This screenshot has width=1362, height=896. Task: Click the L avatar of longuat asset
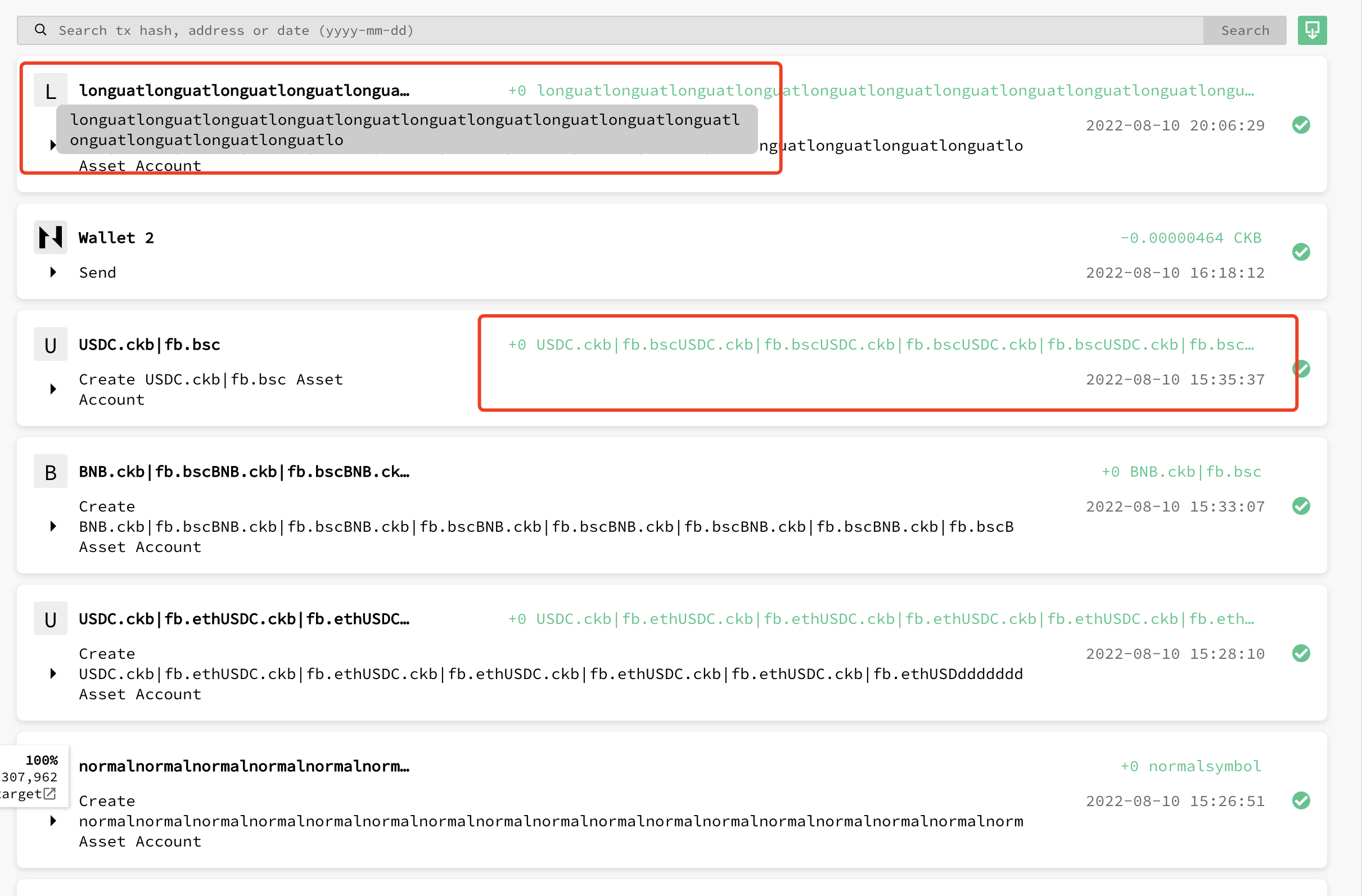51,91
